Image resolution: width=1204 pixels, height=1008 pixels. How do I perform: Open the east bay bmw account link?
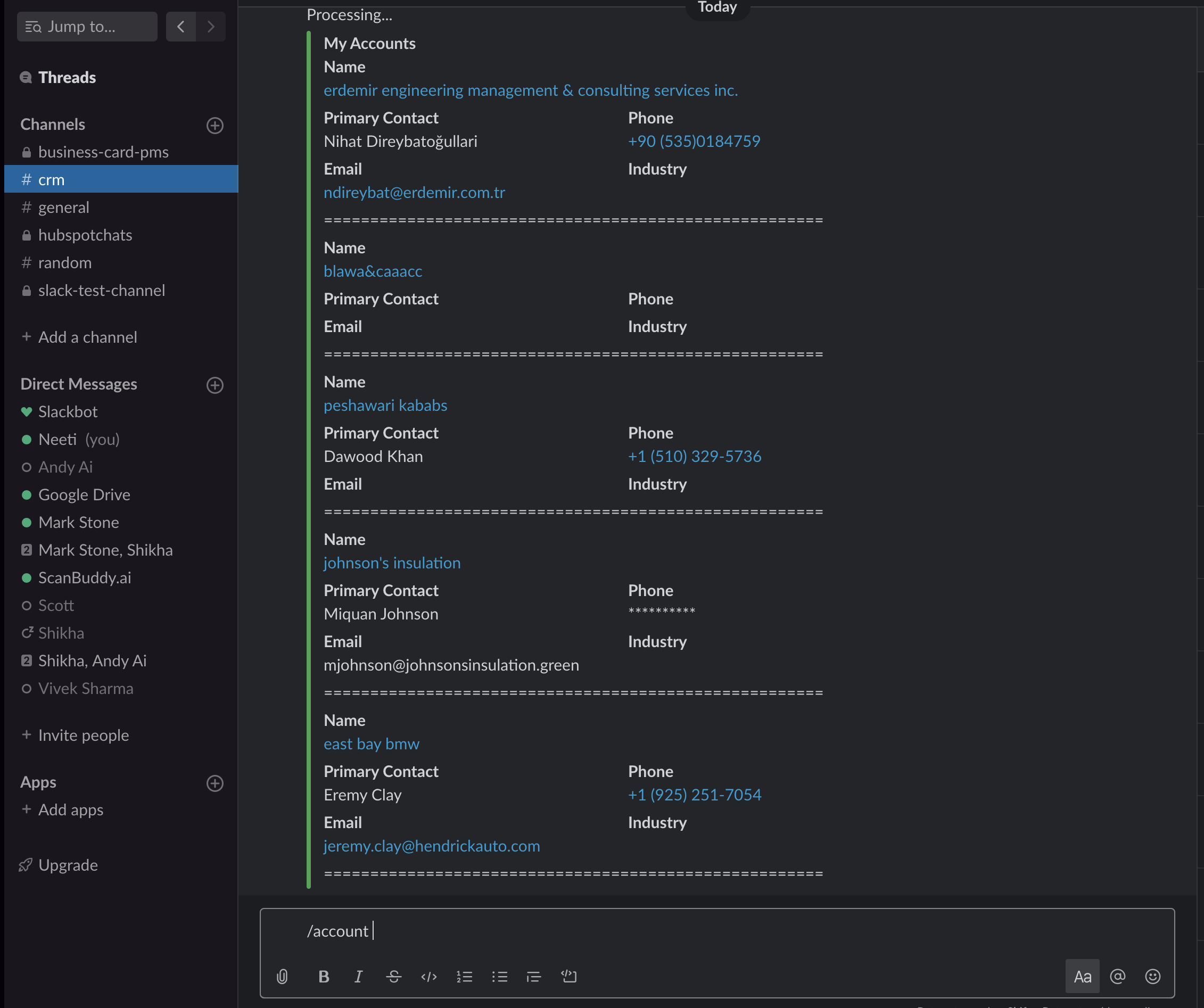pyautogui.click(x=371, y=744)
